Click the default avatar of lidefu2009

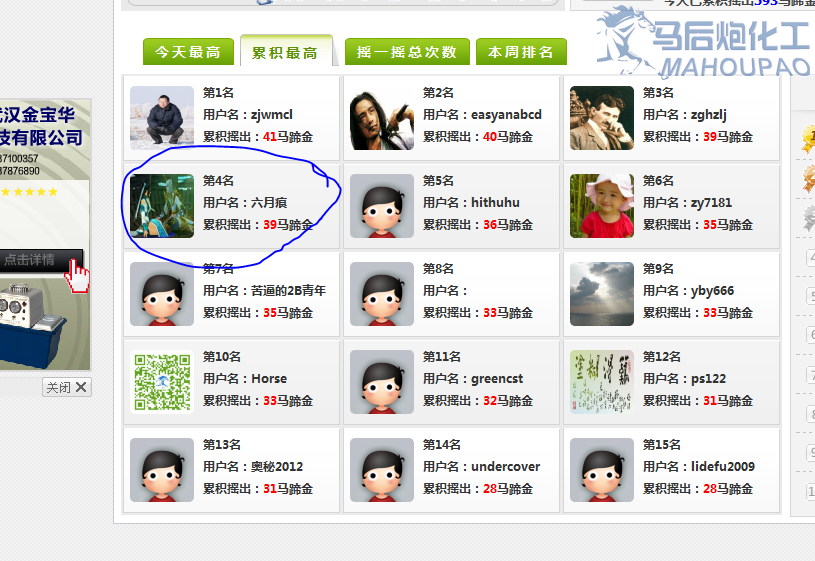pyautogui.click(x=601, y=469)
